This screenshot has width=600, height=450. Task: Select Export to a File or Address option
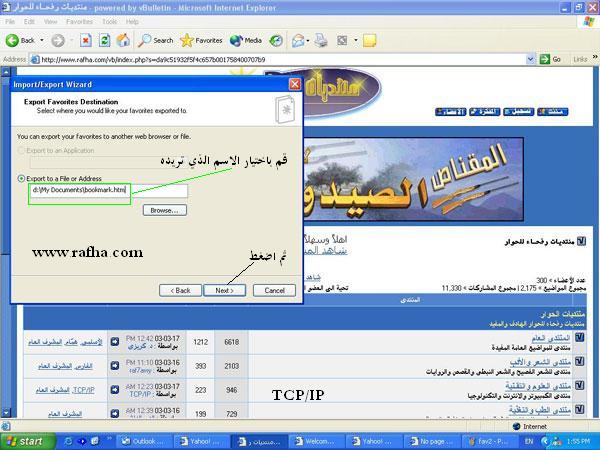click(x=21, y=178)
